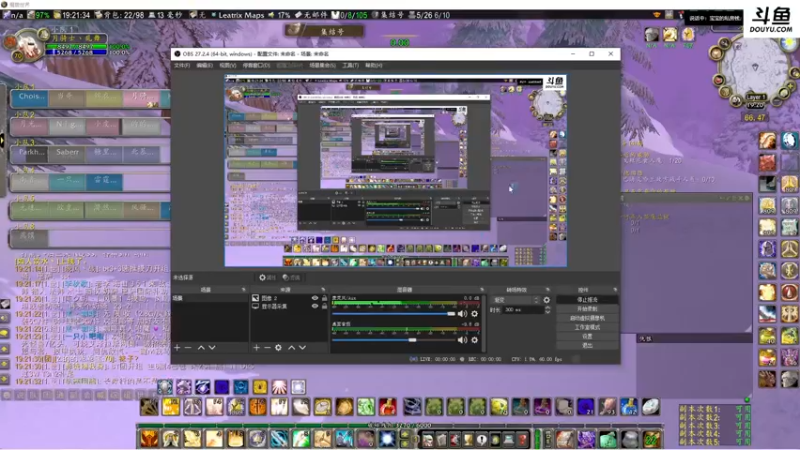The width and height of the screenshot is (800, 450).
Task: Click the 开始录制 button
Action: (x=587, y=309)
